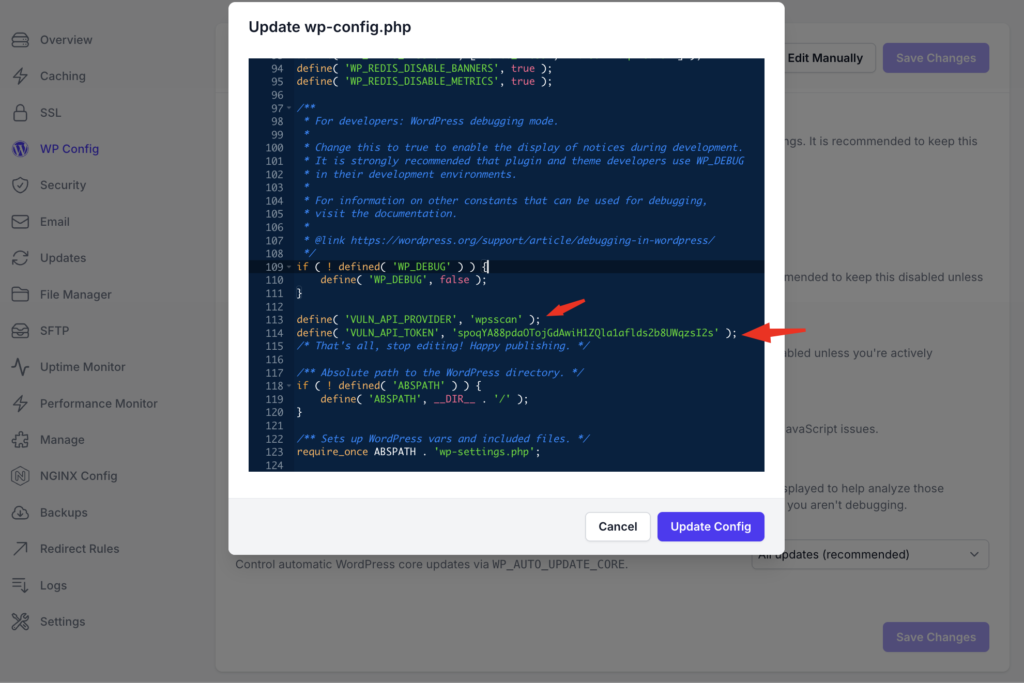Image resolution: width=1024 pixels, height=683 pixels.
Task: Collapse the fold arrow at line 109
Action: [289, 267]
